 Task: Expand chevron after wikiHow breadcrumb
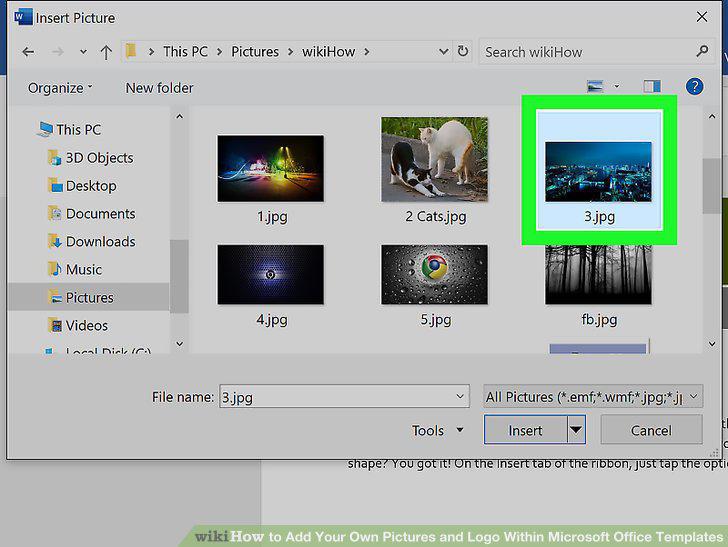pyautogui.click(x=367, y=52)
